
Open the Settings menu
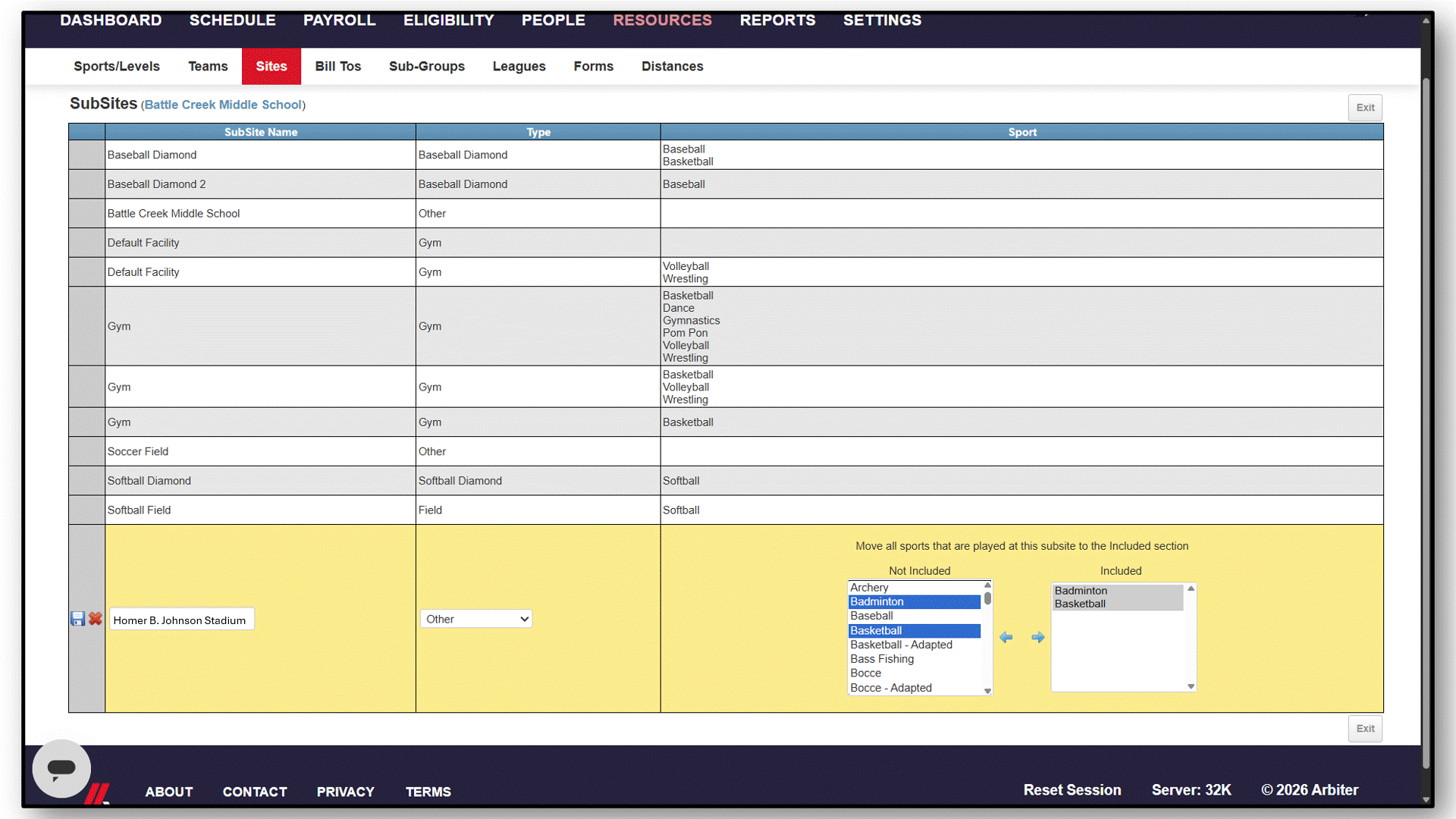point(883,20)
